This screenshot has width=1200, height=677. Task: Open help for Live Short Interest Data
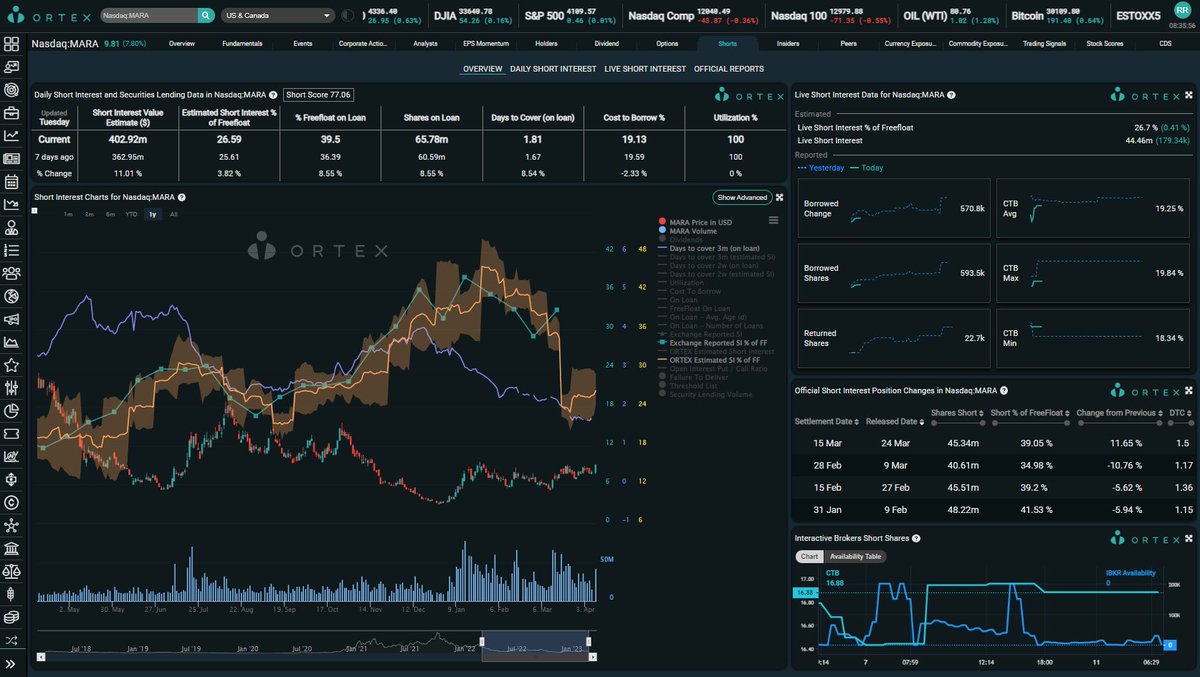(x=951, y=95)
